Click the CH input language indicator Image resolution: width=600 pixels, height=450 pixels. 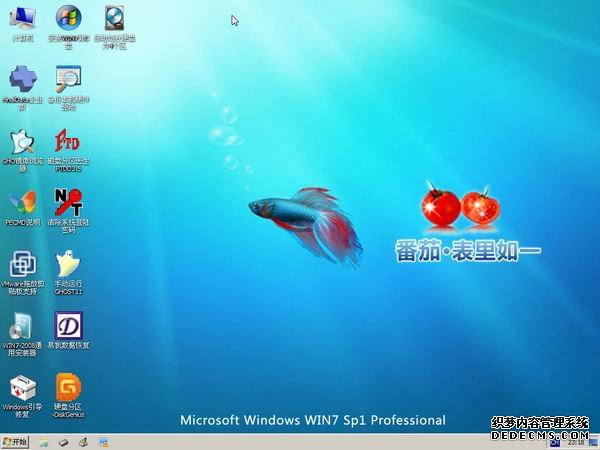pos(555,443)
